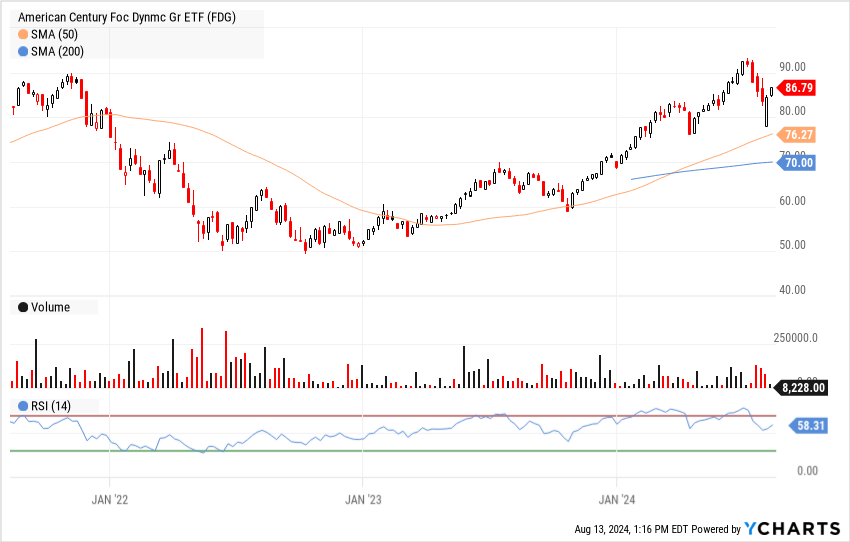Screen dimensions: 850x542
Task: Click the 0.00 RSI axis label
Action: pos(808,470)
